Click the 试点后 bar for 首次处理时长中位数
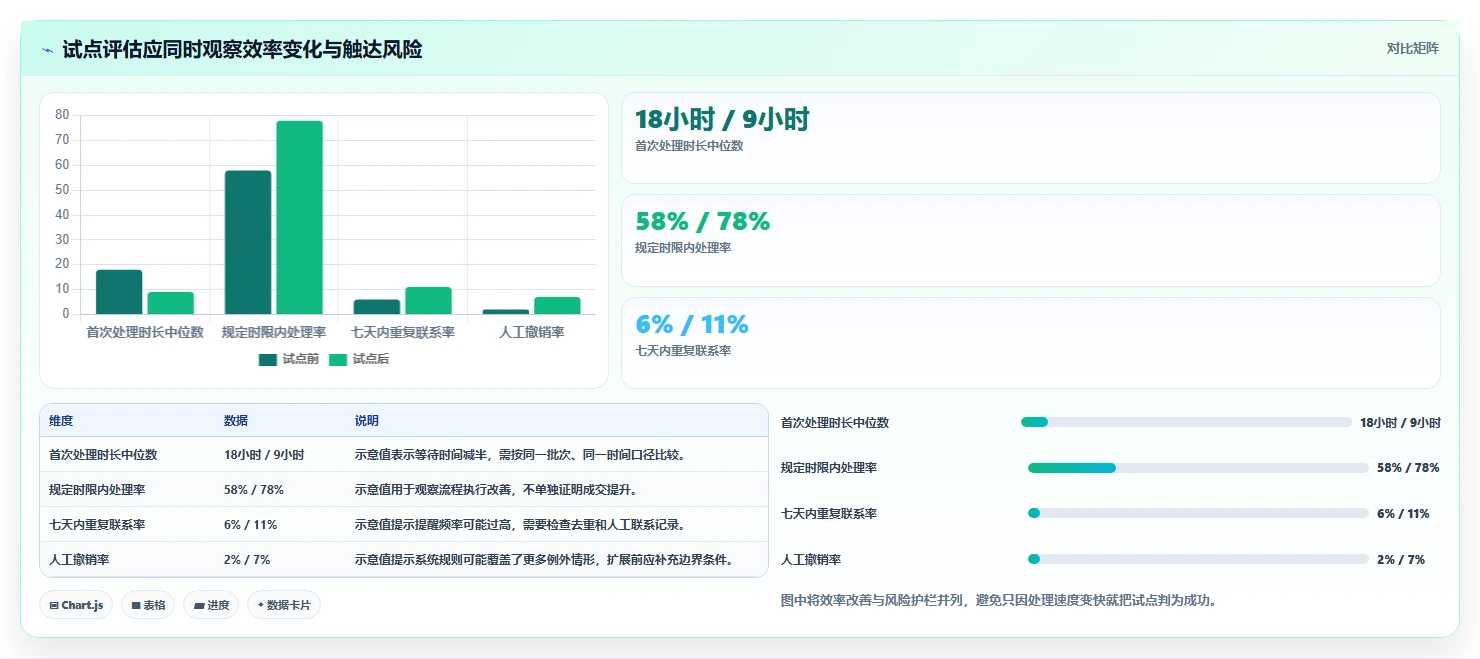 click(x=171, y=303)
